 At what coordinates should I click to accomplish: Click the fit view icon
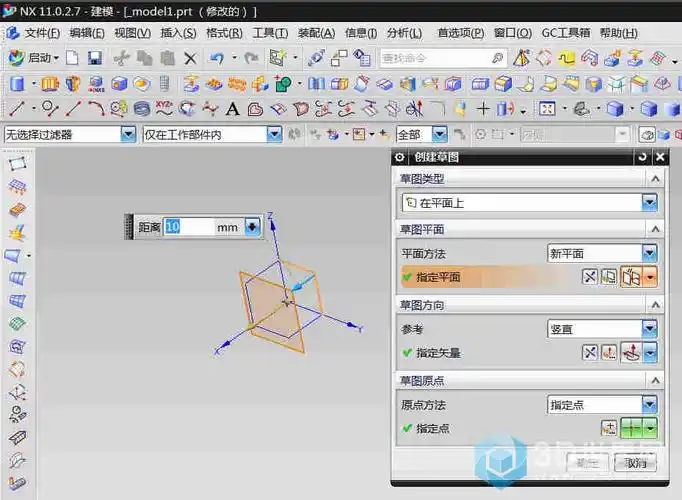coord(547,109)
